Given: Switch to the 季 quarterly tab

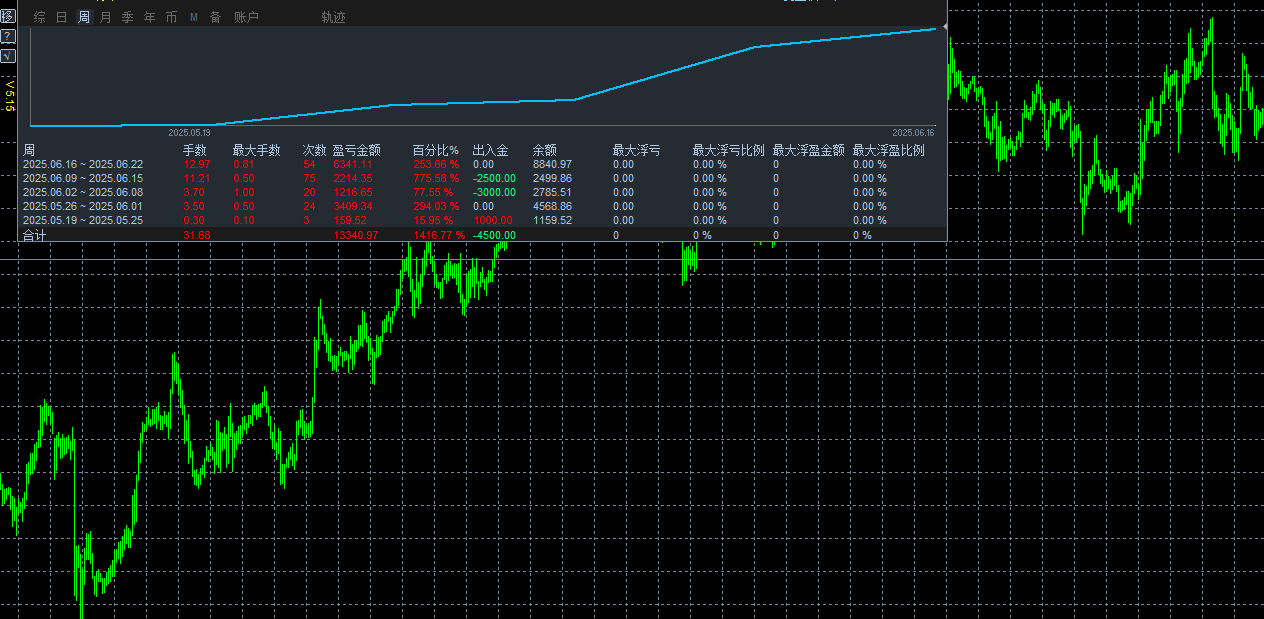Looking at the screenshot, I should [x=128, y=17].
